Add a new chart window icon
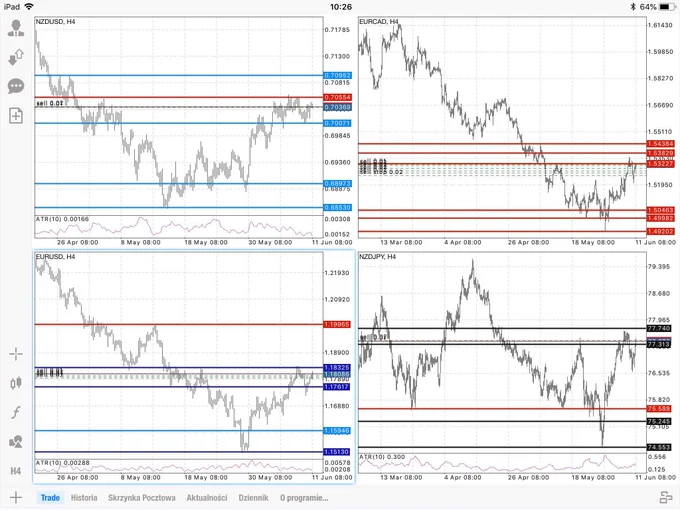This screenshot has height=510, width=680. (x=16, y=116)
